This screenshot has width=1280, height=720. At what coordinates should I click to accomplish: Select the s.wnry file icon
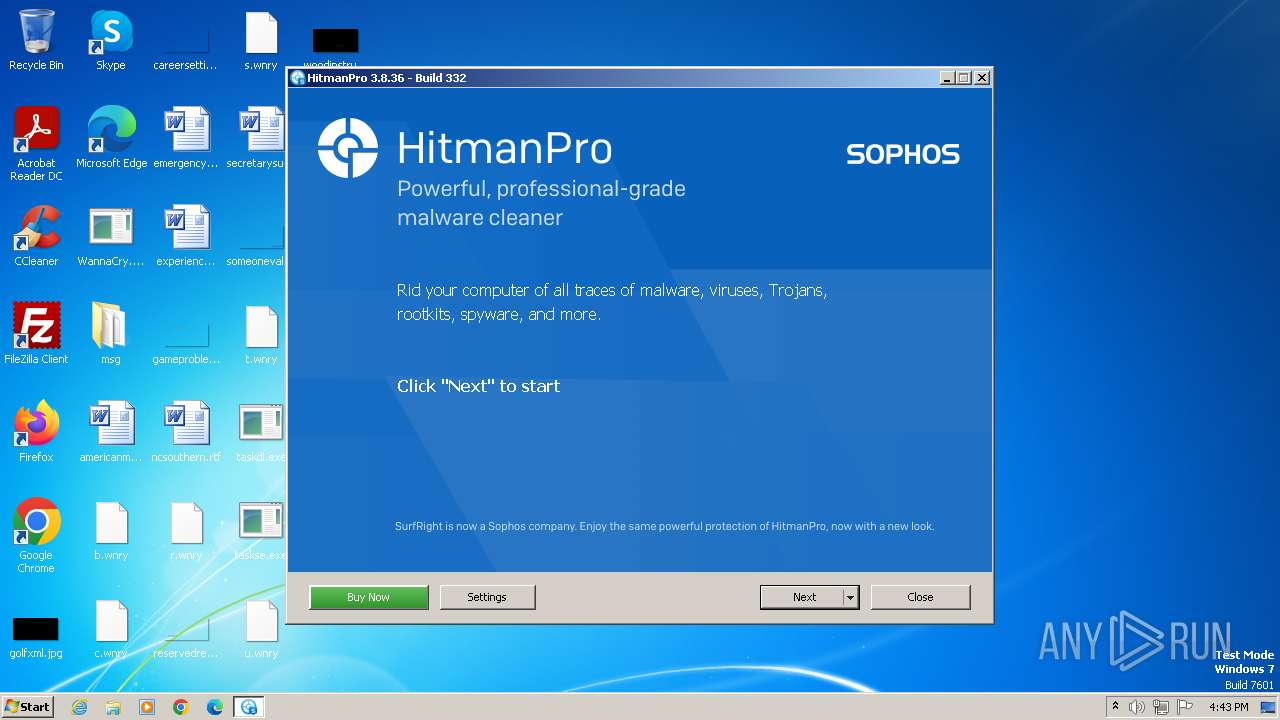(261, 40)
